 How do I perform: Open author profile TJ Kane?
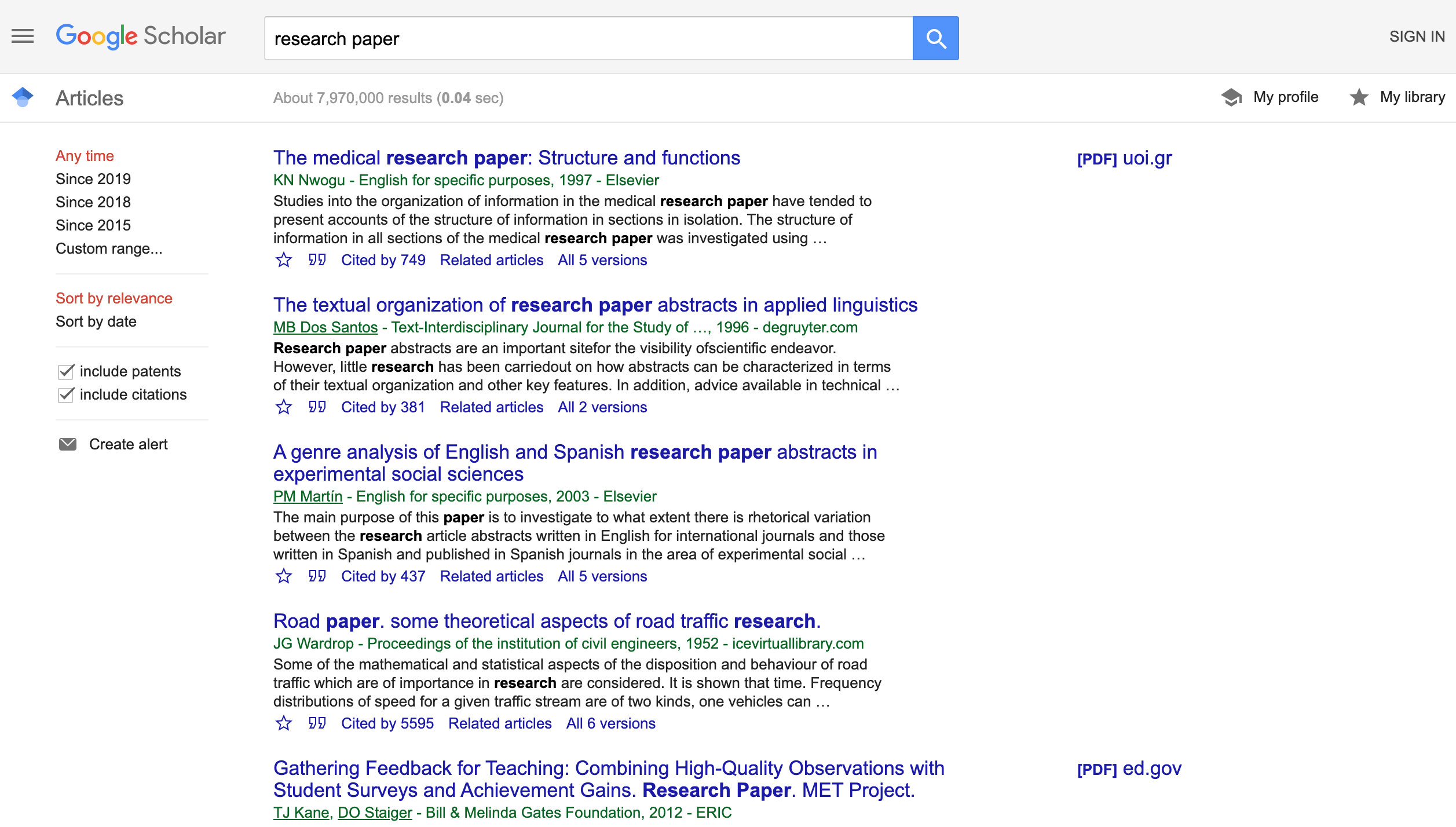click(301, 813)
